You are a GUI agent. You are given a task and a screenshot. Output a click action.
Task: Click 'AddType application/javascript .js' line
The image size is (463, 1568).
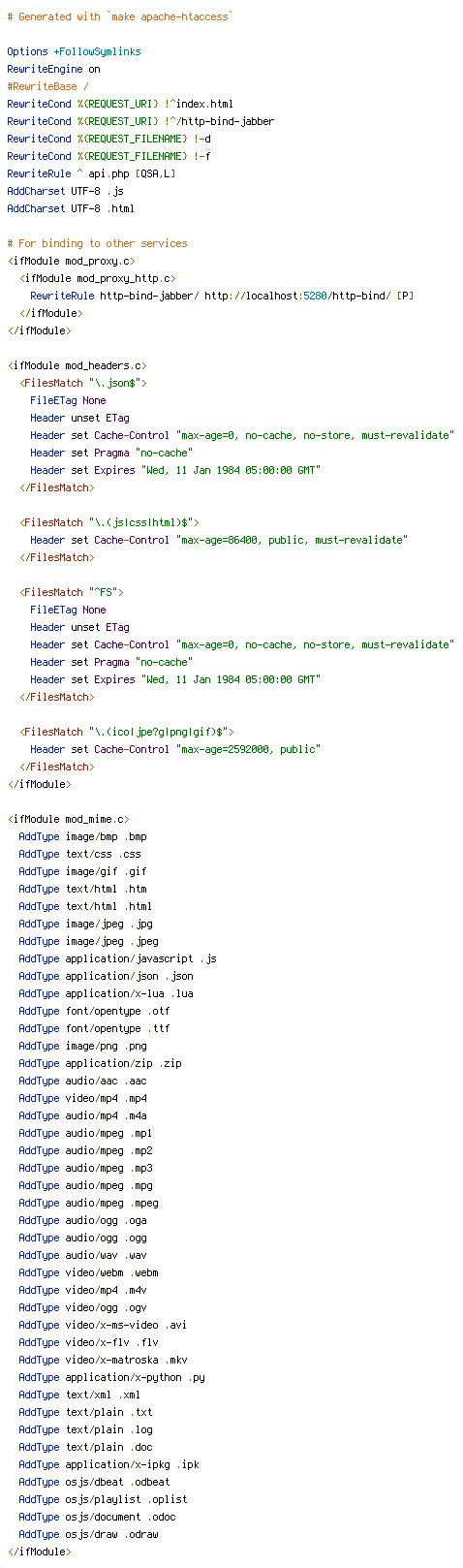[117, 958]
